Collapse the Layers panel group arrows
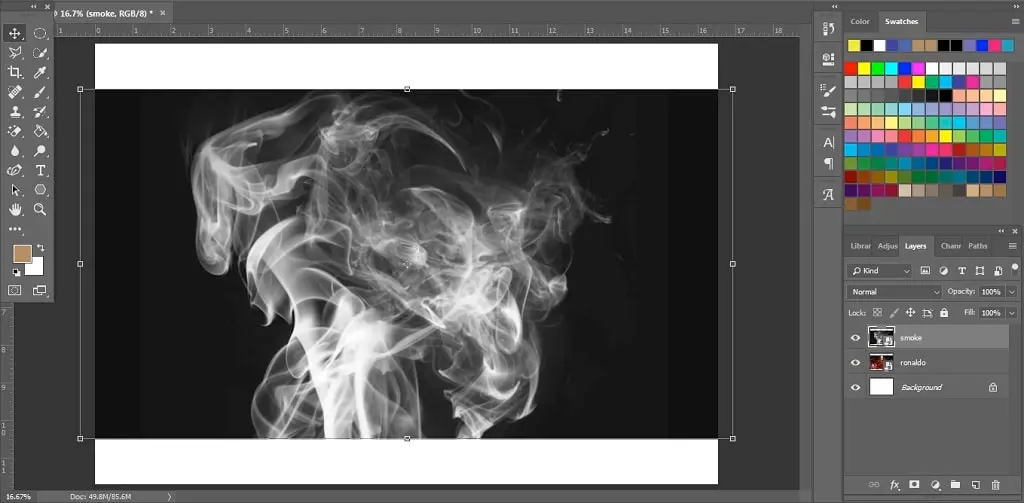The height and width of the screenshot is (503, 1024). [1002, 231]
